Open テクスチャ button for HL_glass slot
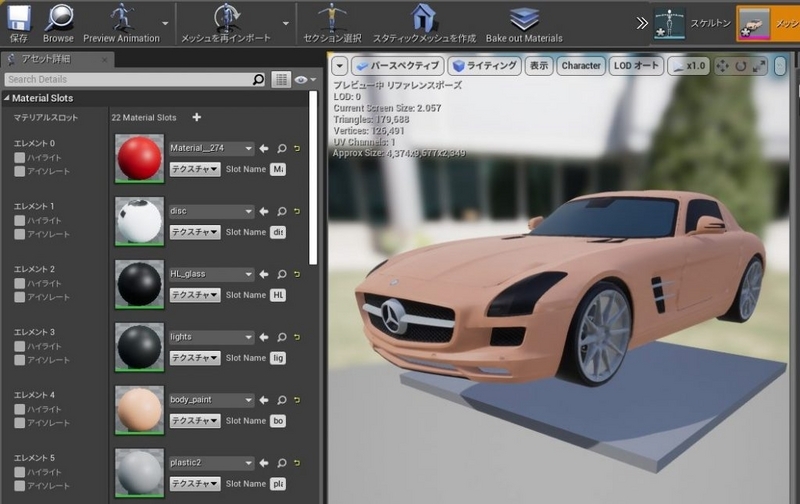800x504 pixels. point(195,295)
